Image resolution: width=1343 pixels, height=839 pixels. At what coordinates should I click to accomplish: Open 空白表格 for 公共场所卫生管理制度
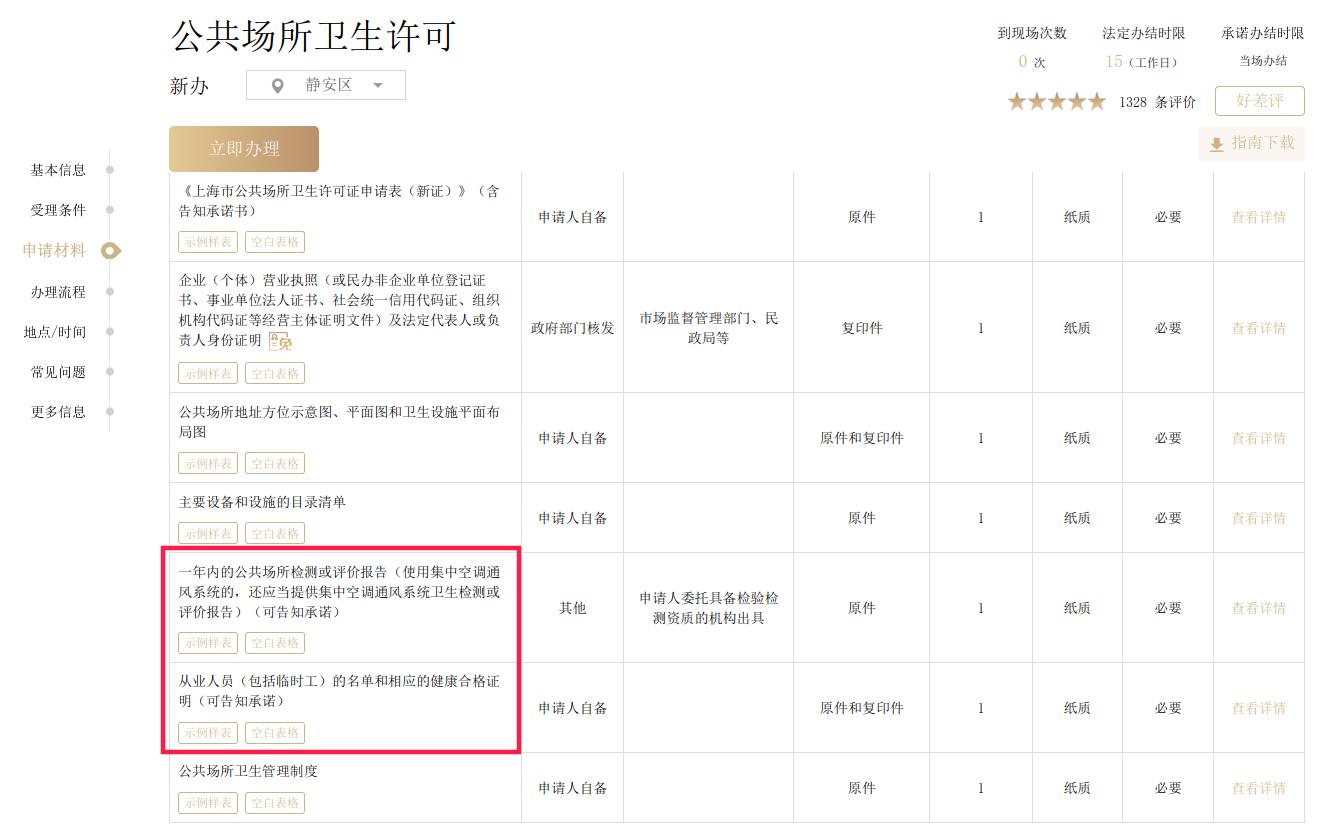click(275, 803)
